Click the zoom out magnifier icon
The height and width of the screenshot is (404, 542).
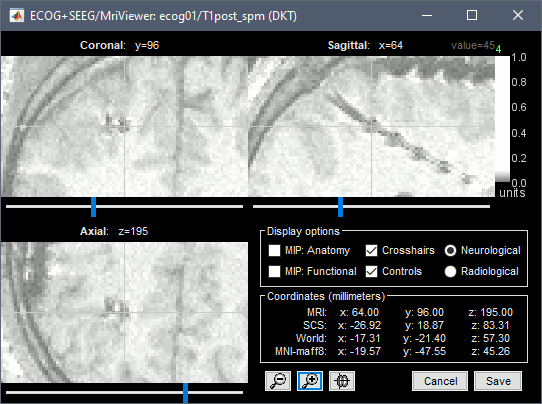pos(278,381)
